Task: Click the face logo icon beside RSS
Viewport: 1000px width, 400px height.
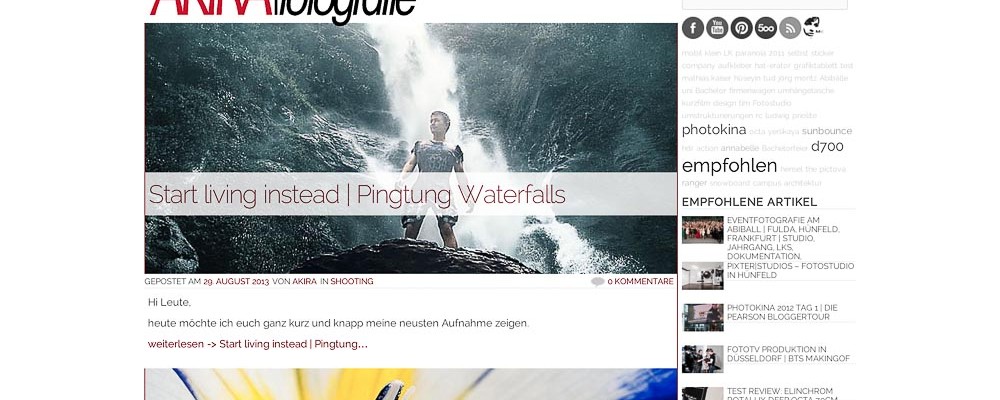Action: pyautogui.click(x=812, y=27)
